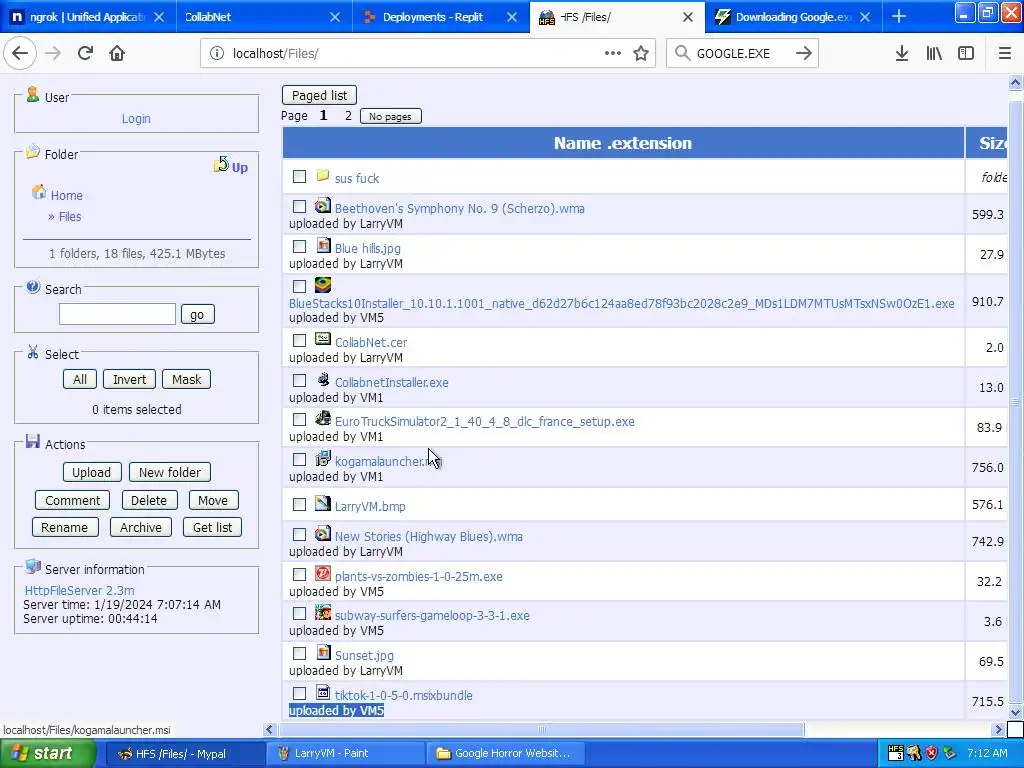The width and height of the screenshot is (1024, 768).
Task: Tick the checkbox for Sunset.jpg
Action: 299,653
